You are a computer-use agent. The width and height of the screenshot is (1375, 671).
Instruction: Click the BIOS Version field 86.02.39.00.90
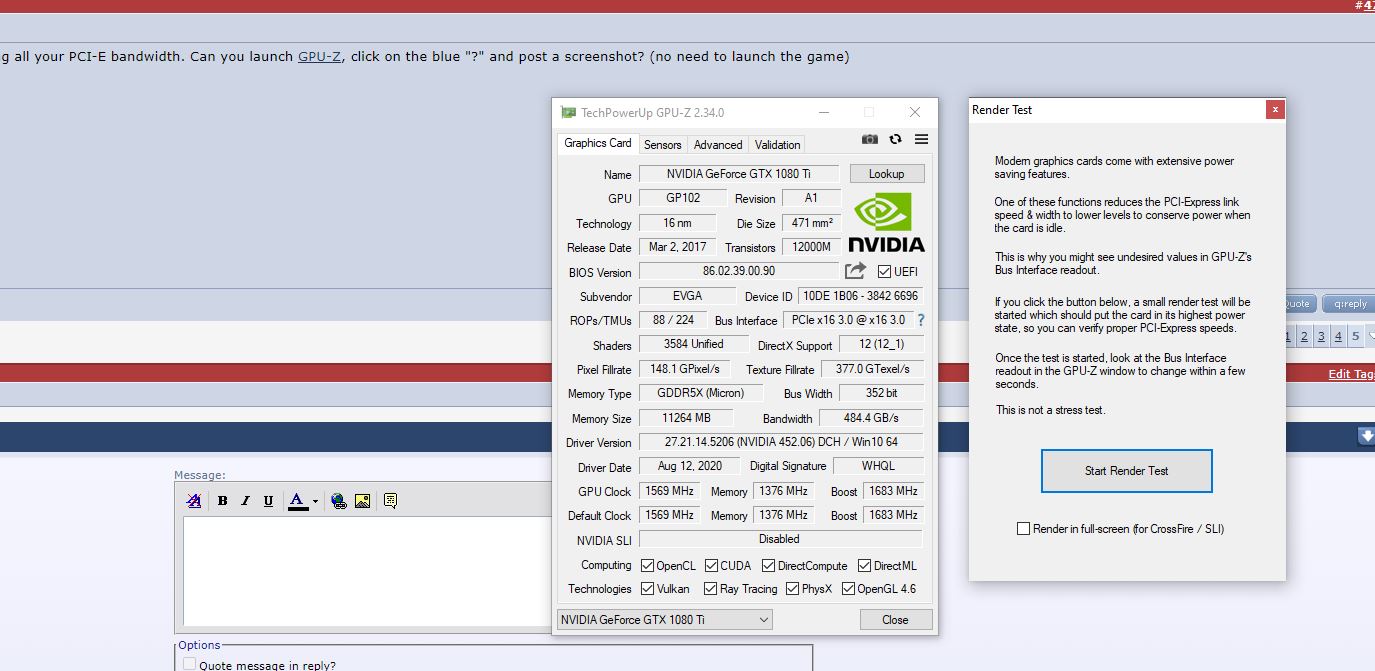point(739,271)
